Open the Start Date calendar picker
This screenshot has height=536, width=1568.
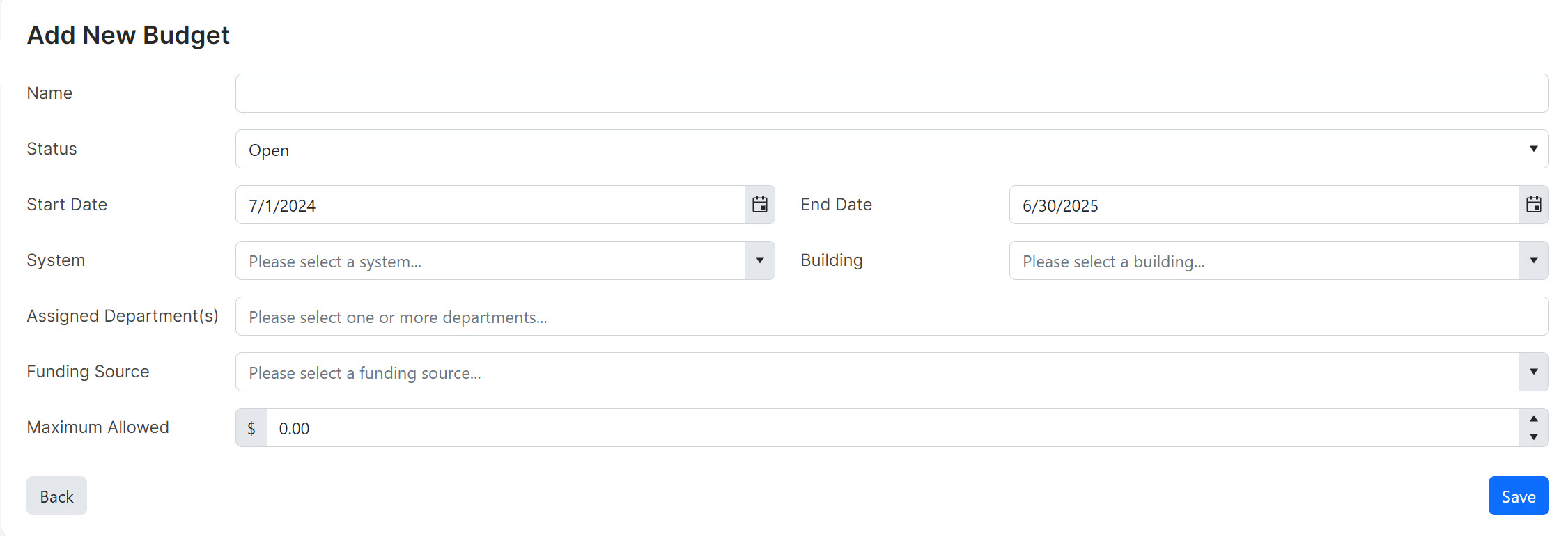760,205
